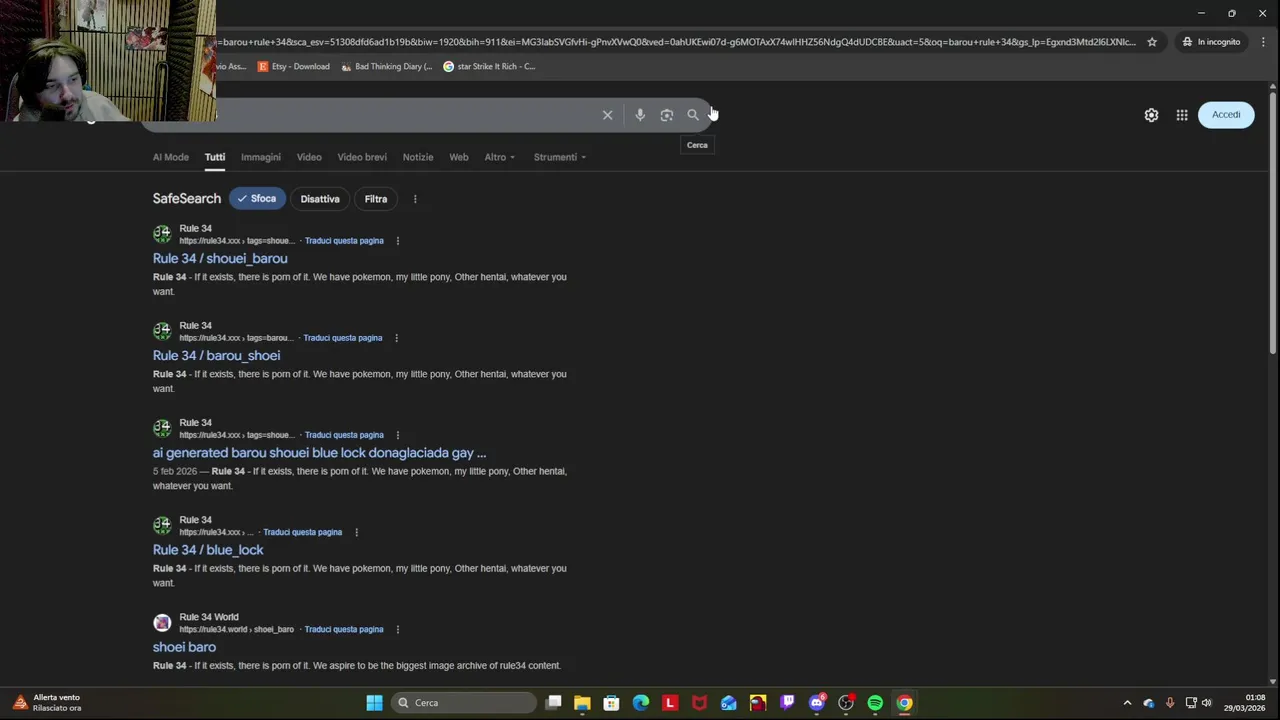Switch to Immagini tab
This screenshot has width=1280, height=720.
(x=261, y=157)
